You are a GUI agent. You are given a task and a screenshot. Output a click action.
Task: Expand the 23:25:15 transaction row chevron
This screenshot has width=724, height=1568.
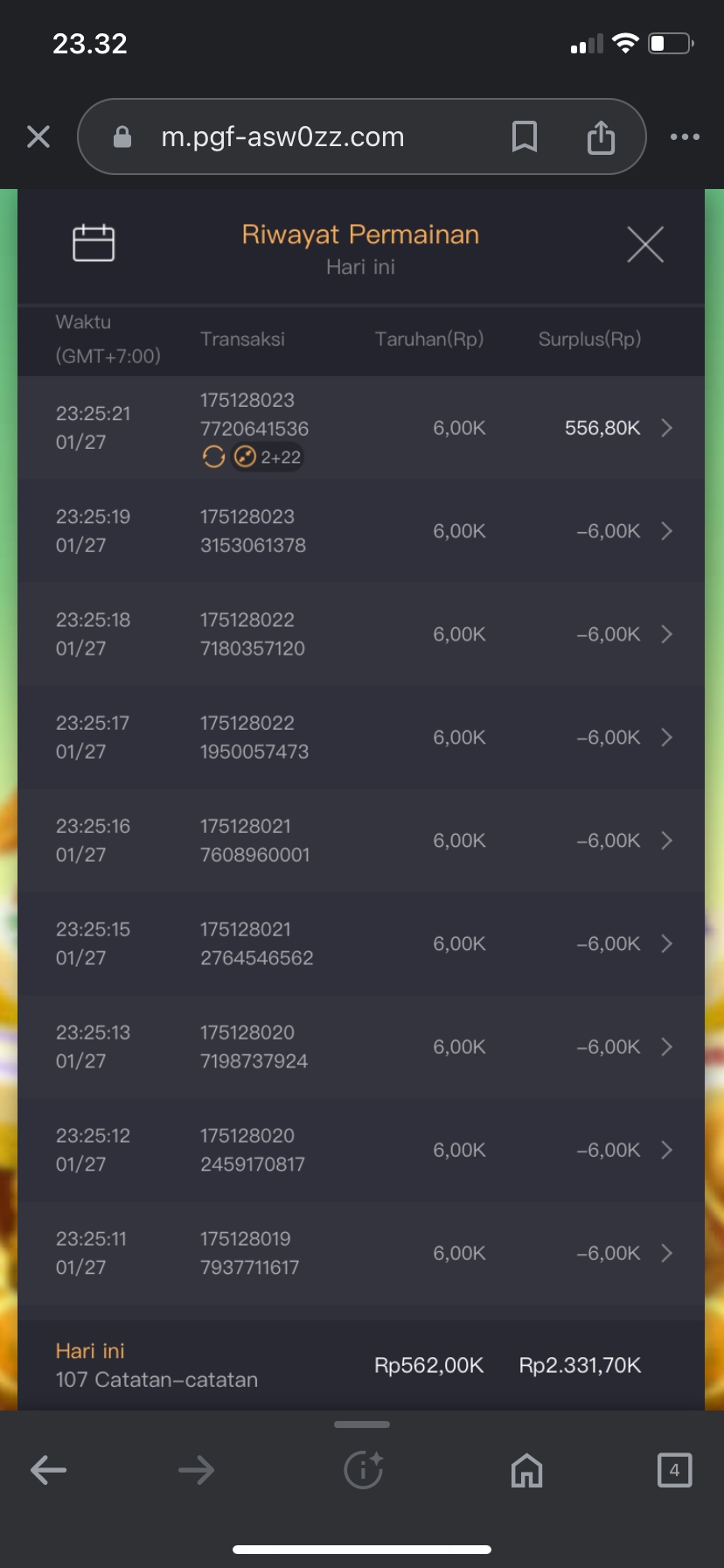[x=667, y=943]
